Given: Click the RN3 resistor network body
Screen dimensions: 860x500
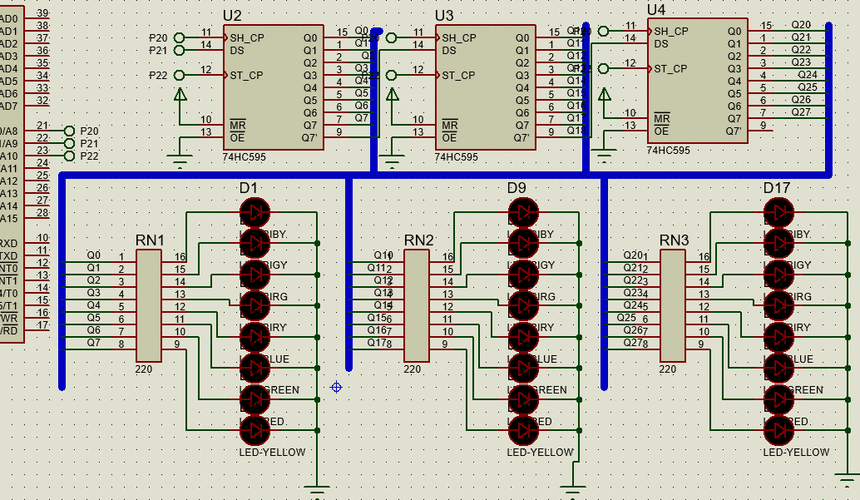Looking at the screenshot, I should [672, 306].
